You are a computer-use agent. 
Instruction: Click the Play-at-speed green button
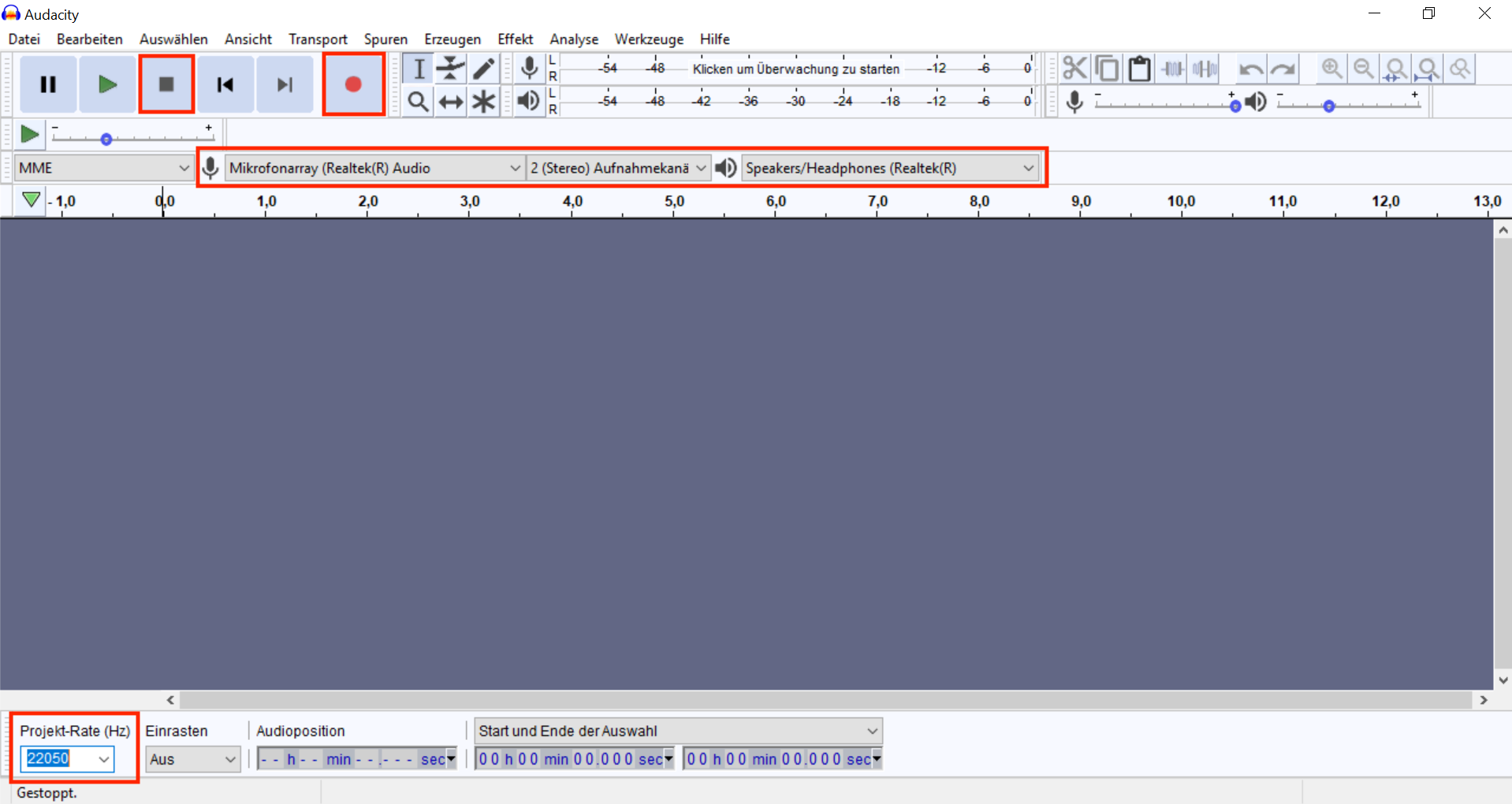29,135
